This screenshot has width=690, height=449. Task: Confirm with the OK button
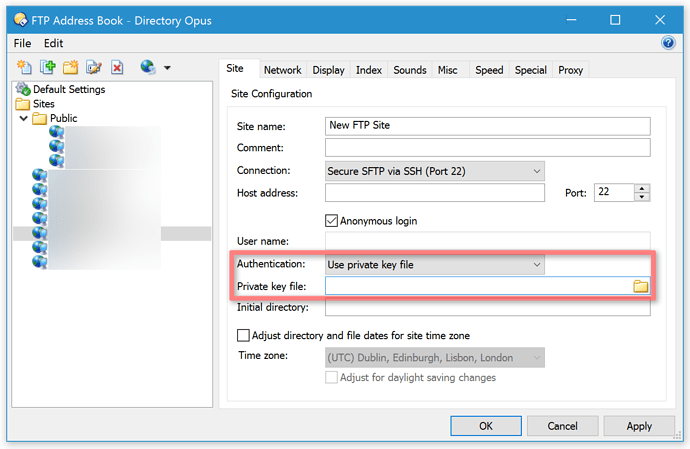point(486,426)
